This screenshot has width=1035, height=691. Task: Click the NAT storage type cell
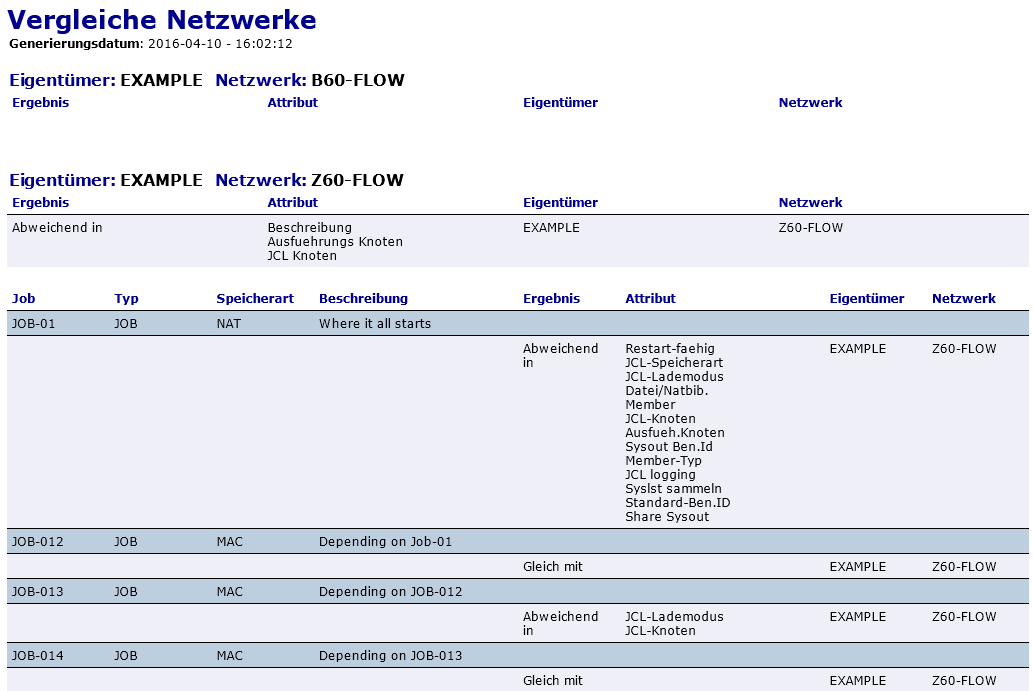229,323
